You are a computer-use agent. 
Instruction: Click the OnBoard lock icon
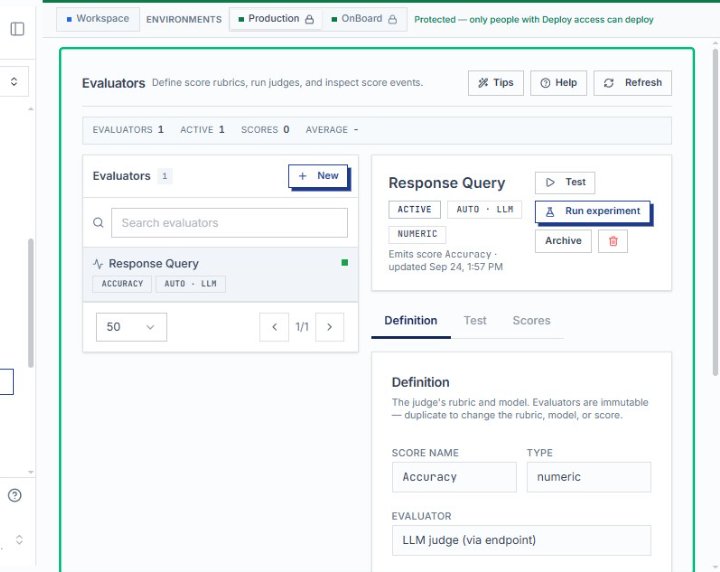coord(392,19)
